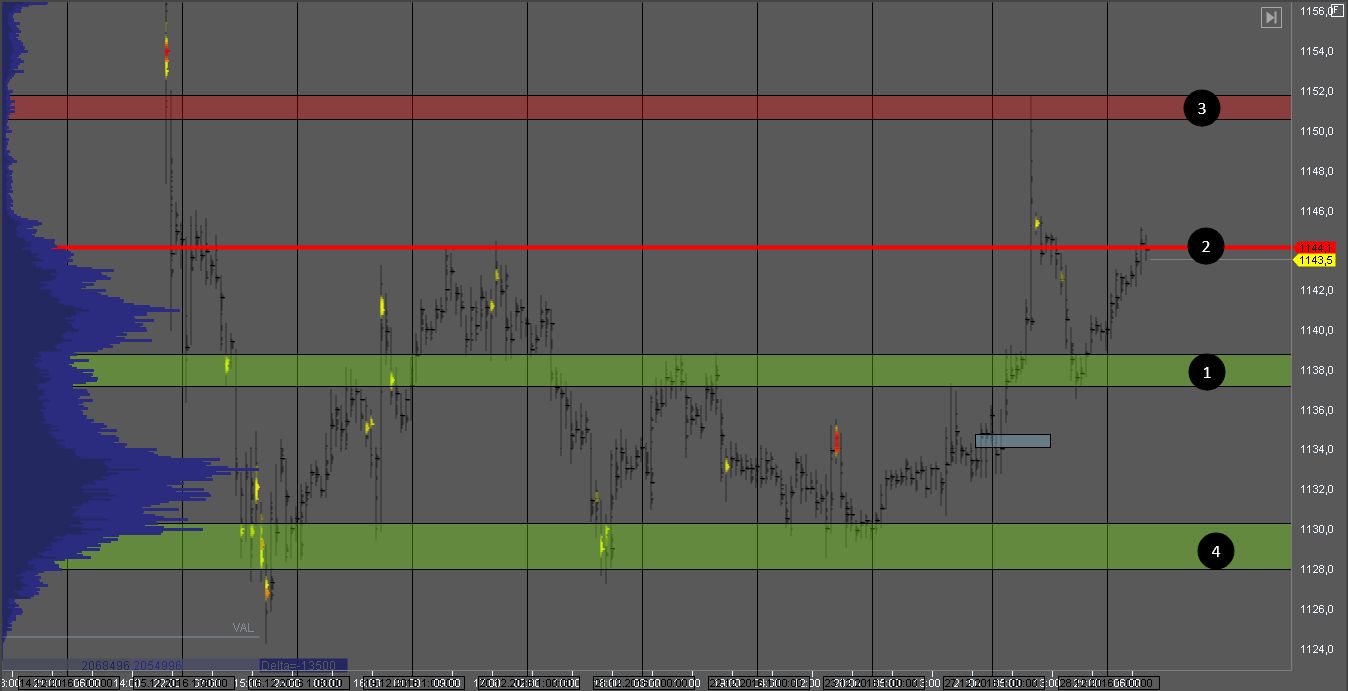Click the large red volume cluster near 1134

(836, 440)
